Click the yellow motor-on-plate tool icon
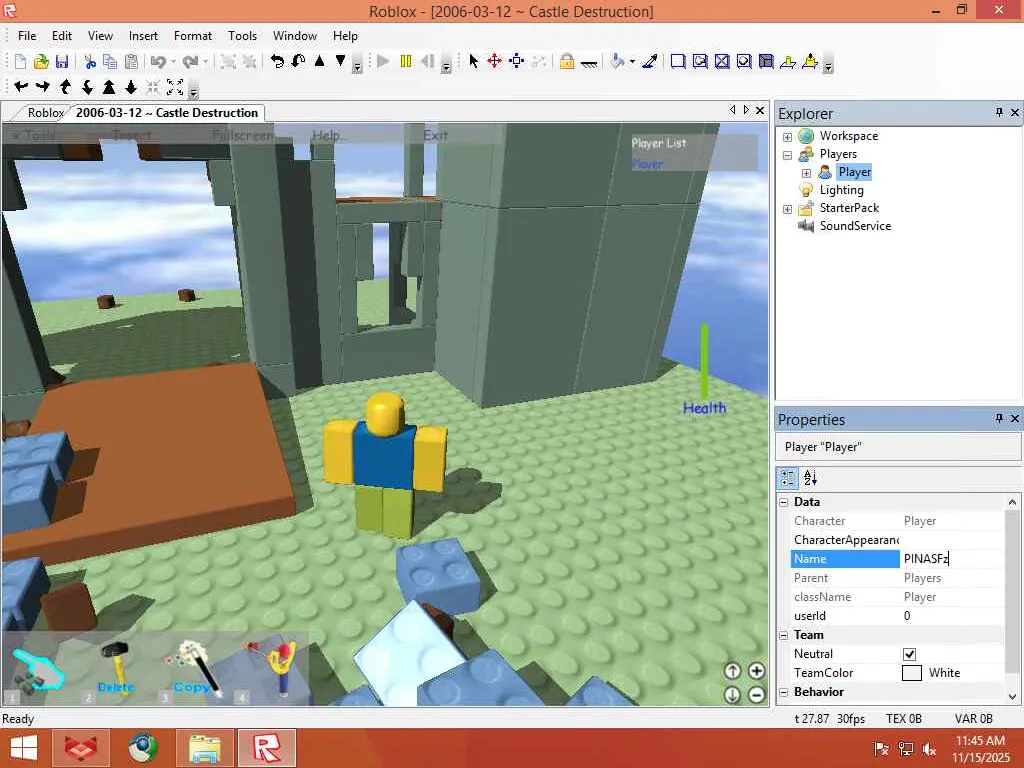The height and width of the screenshot is (768, 1024). (x=810, y=61)
